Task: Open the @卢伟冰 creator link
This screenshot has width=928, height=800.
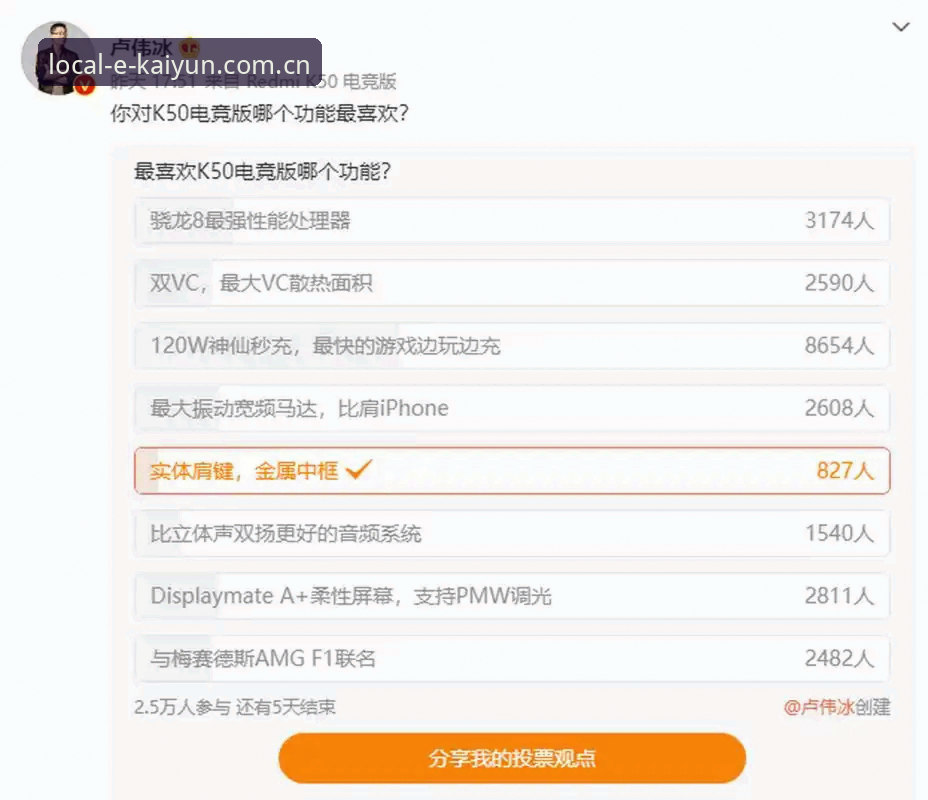Action: [819, 707]
